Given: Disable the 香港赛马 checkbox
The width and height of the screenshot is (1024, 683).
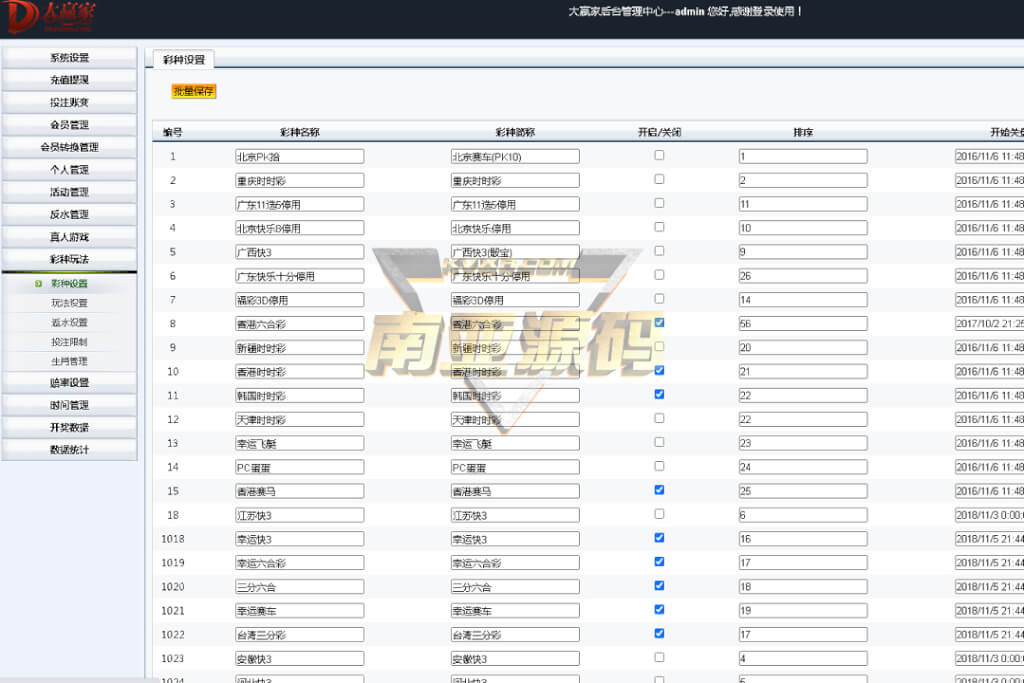Looking at the screenshot, I should click(x=659, y=490).
